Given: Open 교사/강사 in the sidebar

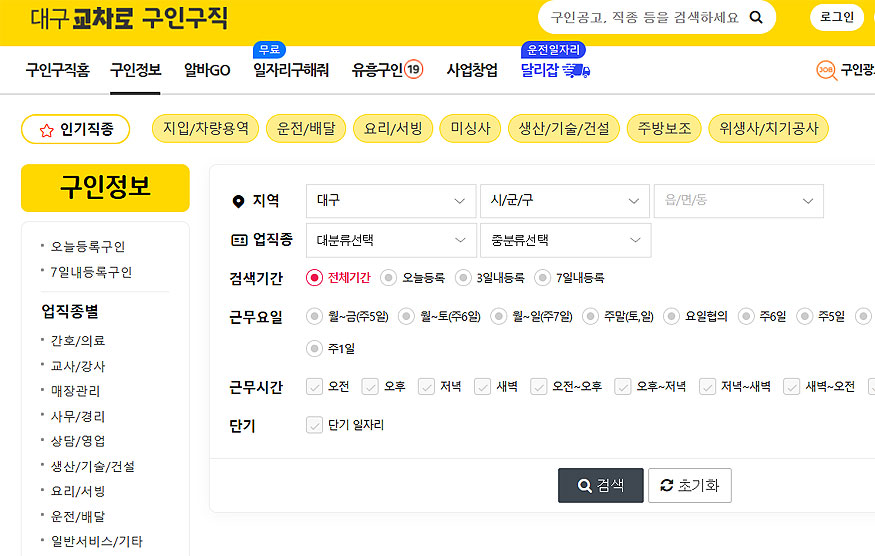Looking at the screenshot, I should pos(78,366).
